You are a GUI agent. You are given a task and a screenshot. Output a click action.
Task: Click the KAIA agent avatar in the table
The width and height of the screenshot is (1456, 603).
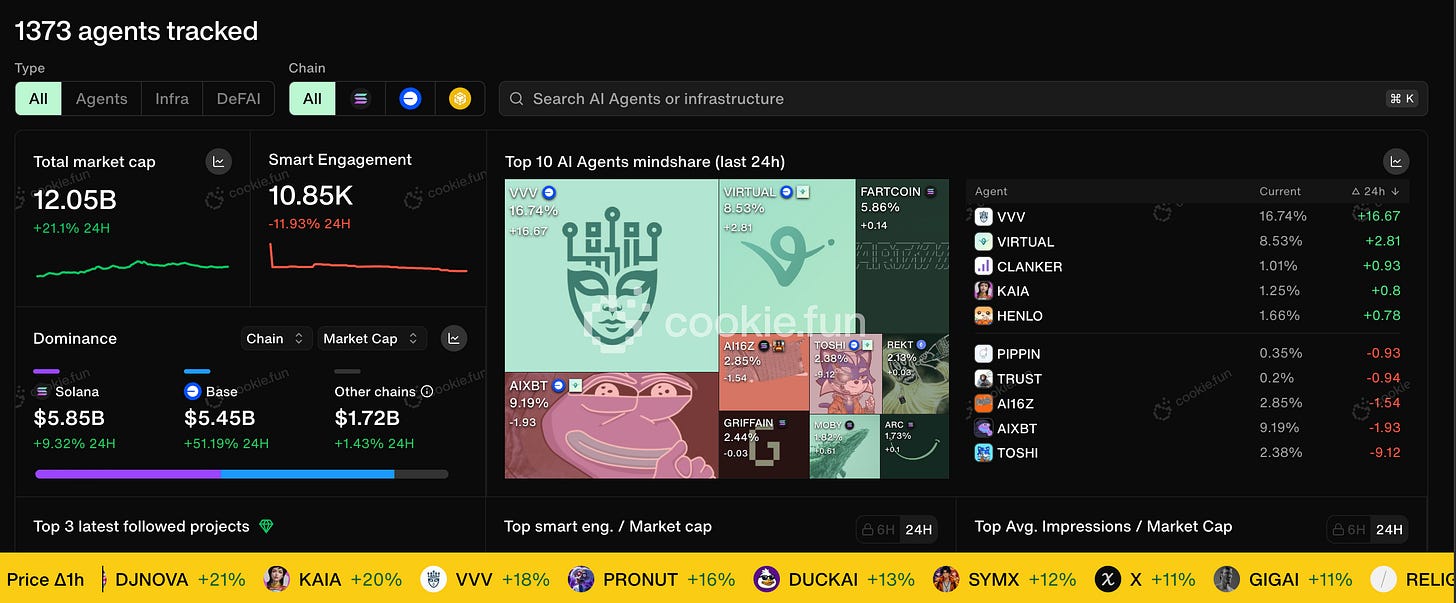[x=983, y=291]
